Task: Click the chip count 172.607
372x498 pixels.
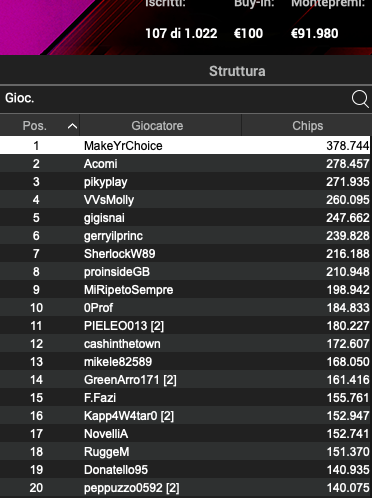Action: [x=348, y=343]
